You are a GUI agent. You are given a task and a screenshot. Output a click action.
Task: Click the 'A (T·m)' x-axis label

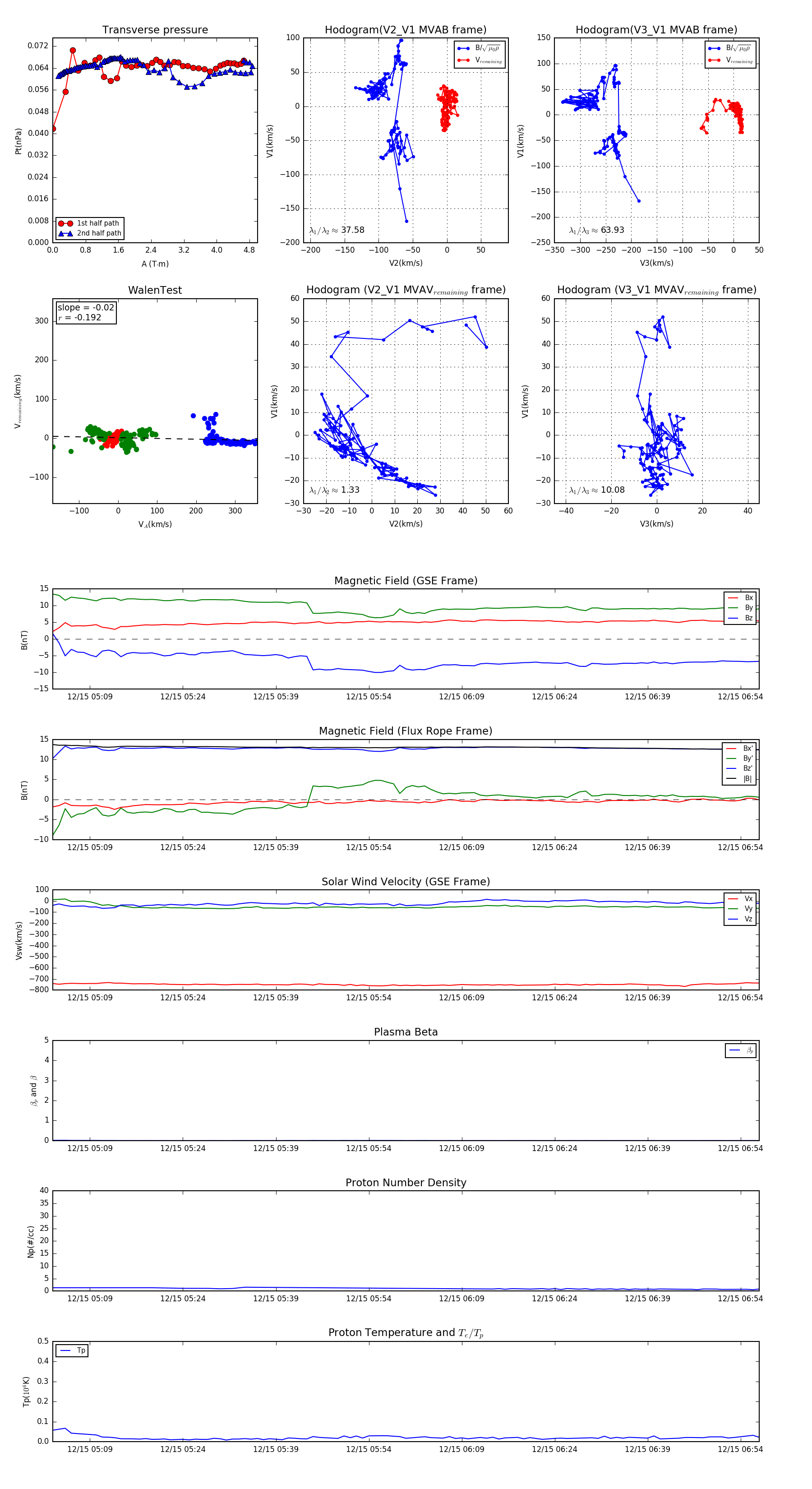[x=155, y=264]
